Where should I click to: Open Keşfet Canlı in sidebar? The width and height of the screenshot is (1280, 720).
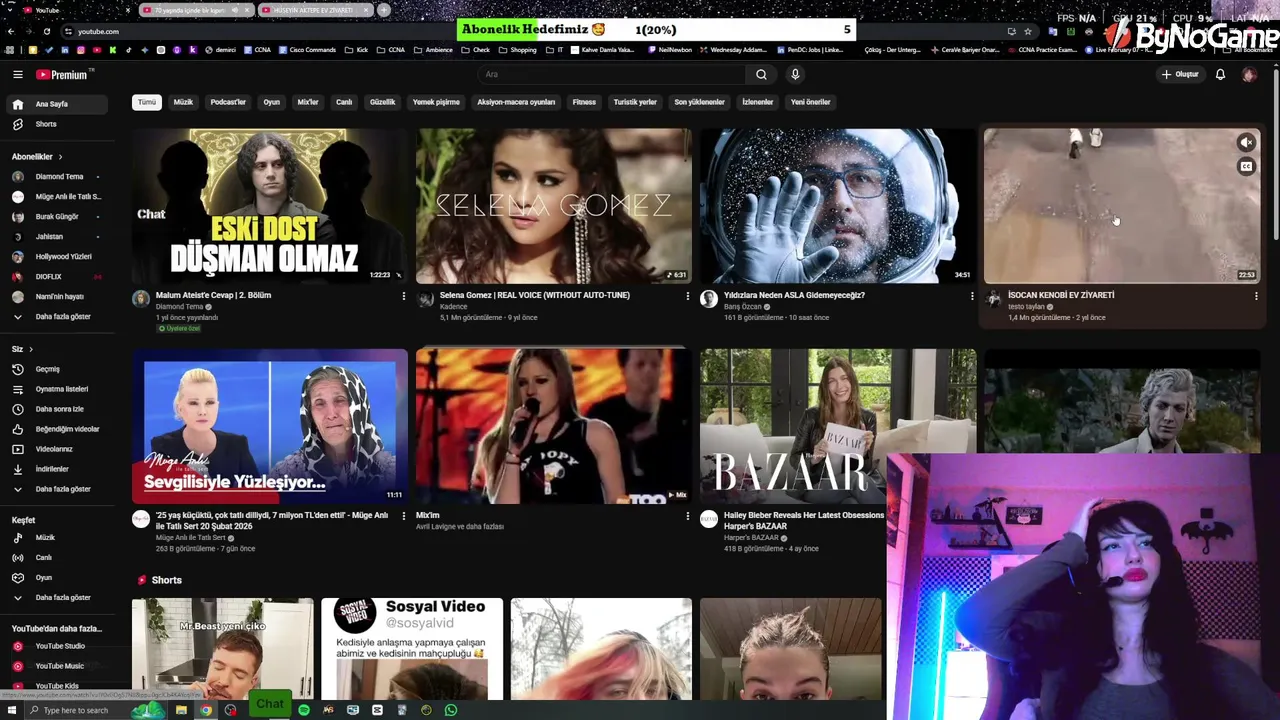coord(43,558)
